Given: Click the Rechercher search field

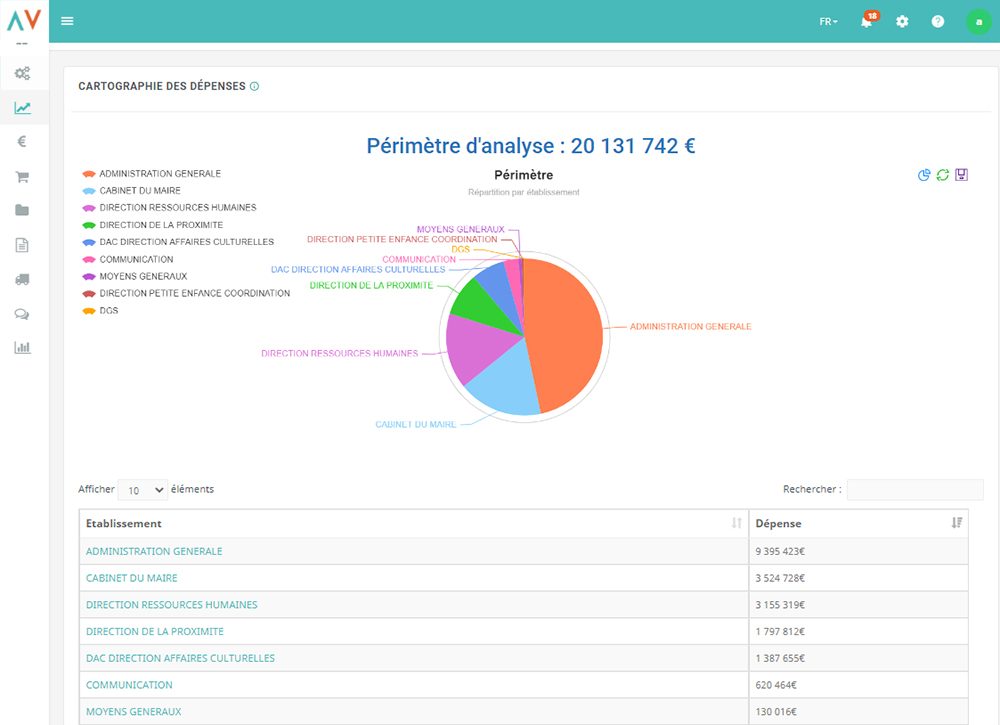Looking at the screenshot, I should 915,490.
